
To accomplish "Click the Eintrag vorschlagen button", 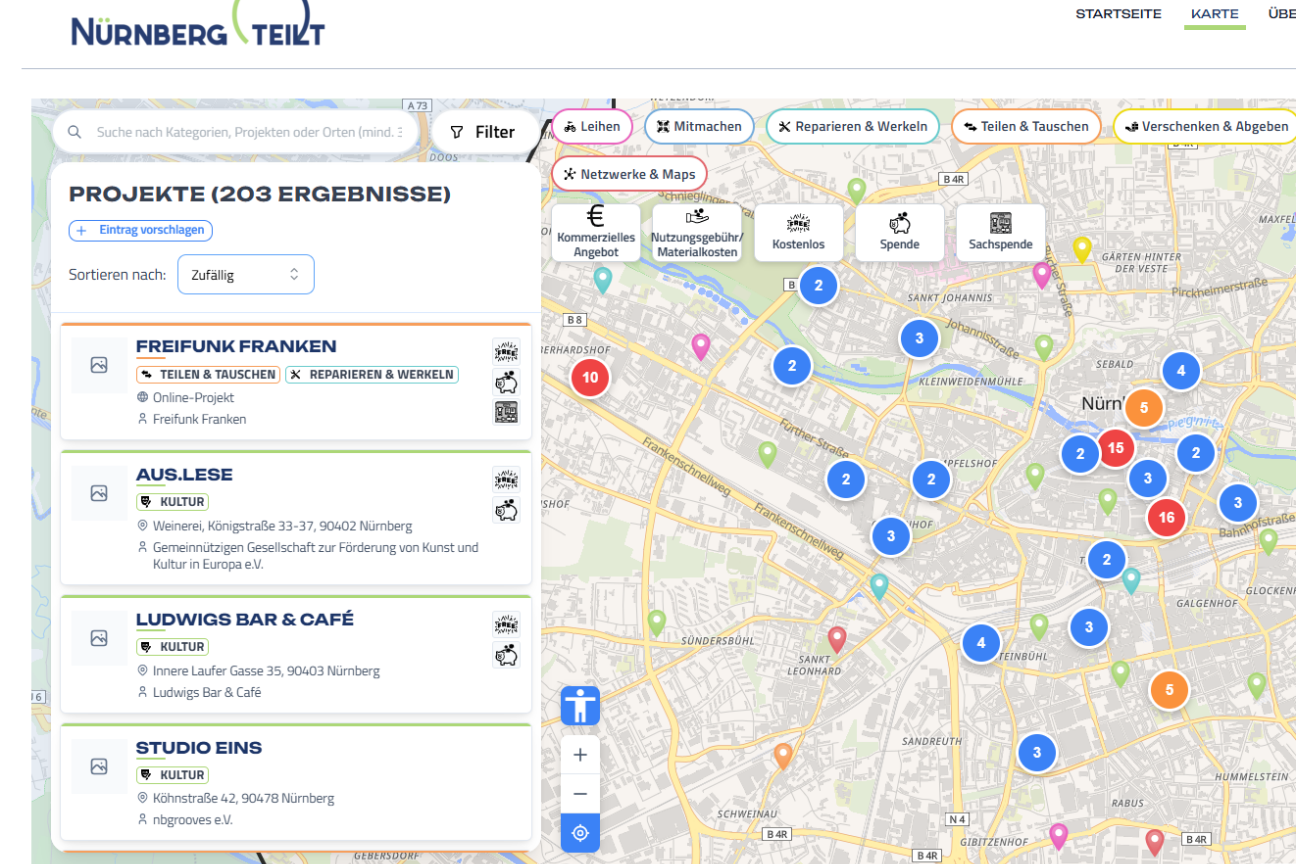I will coord(140,230).
